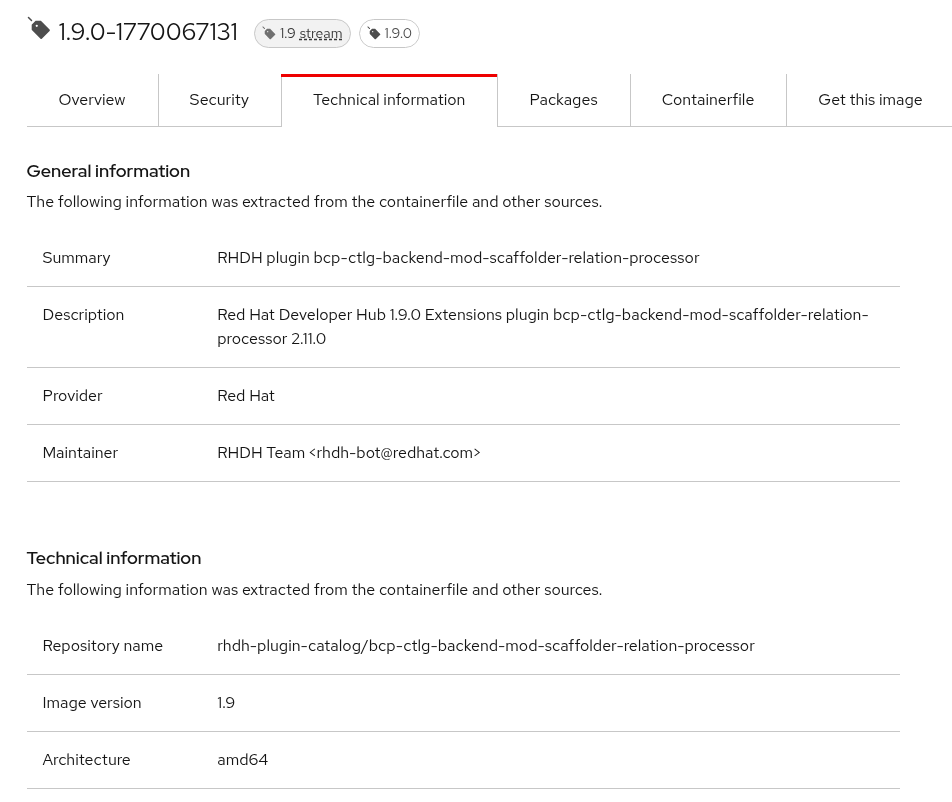Click the Technical information section heading
Screen dimensions: 952x802
point(114,558)
